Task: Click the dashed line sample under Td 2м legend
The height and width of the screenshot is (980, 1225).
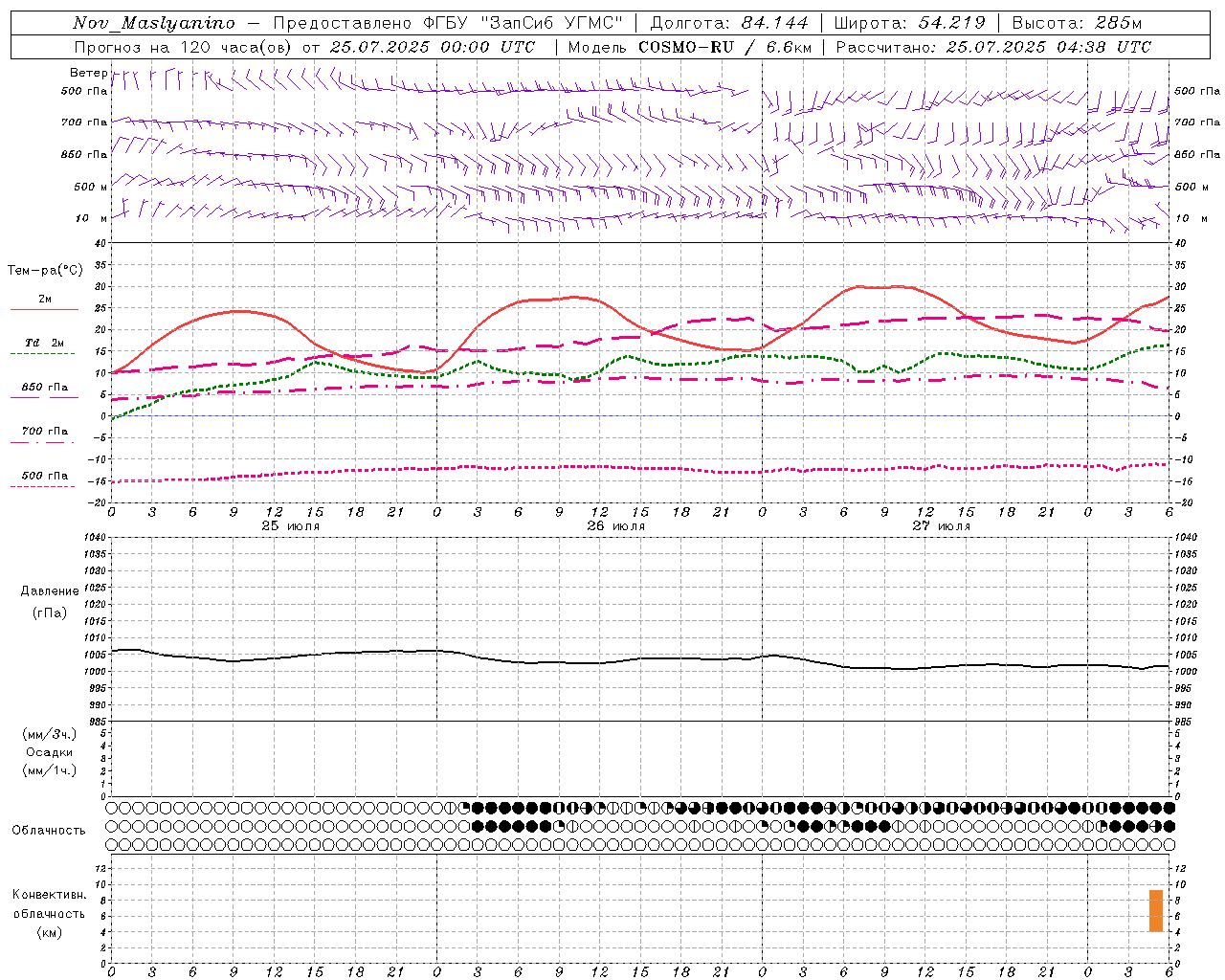Action: [43, 354]
